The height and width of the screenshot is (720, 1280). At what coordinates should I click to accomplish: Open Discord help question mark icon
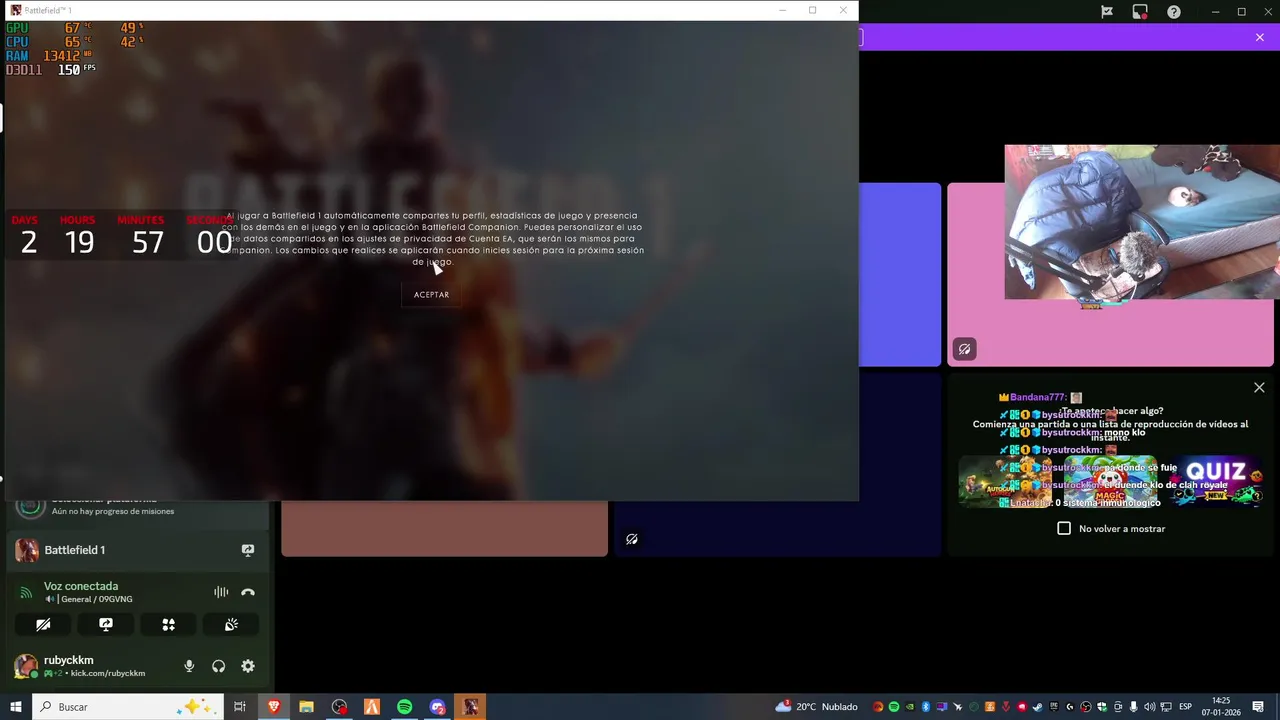point(1174,12)
